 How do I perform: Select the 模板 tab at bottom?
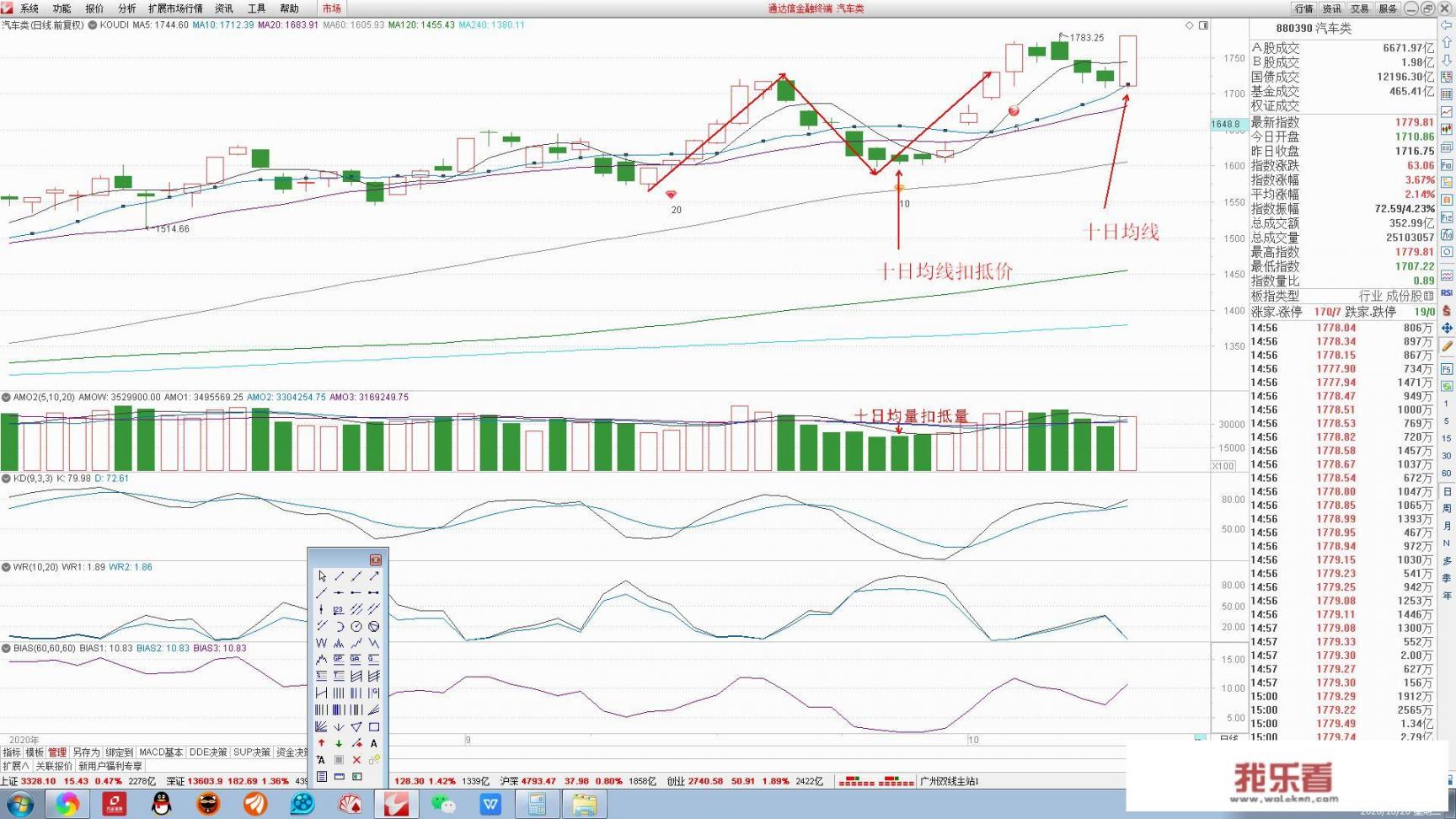[x=35, y=752]
